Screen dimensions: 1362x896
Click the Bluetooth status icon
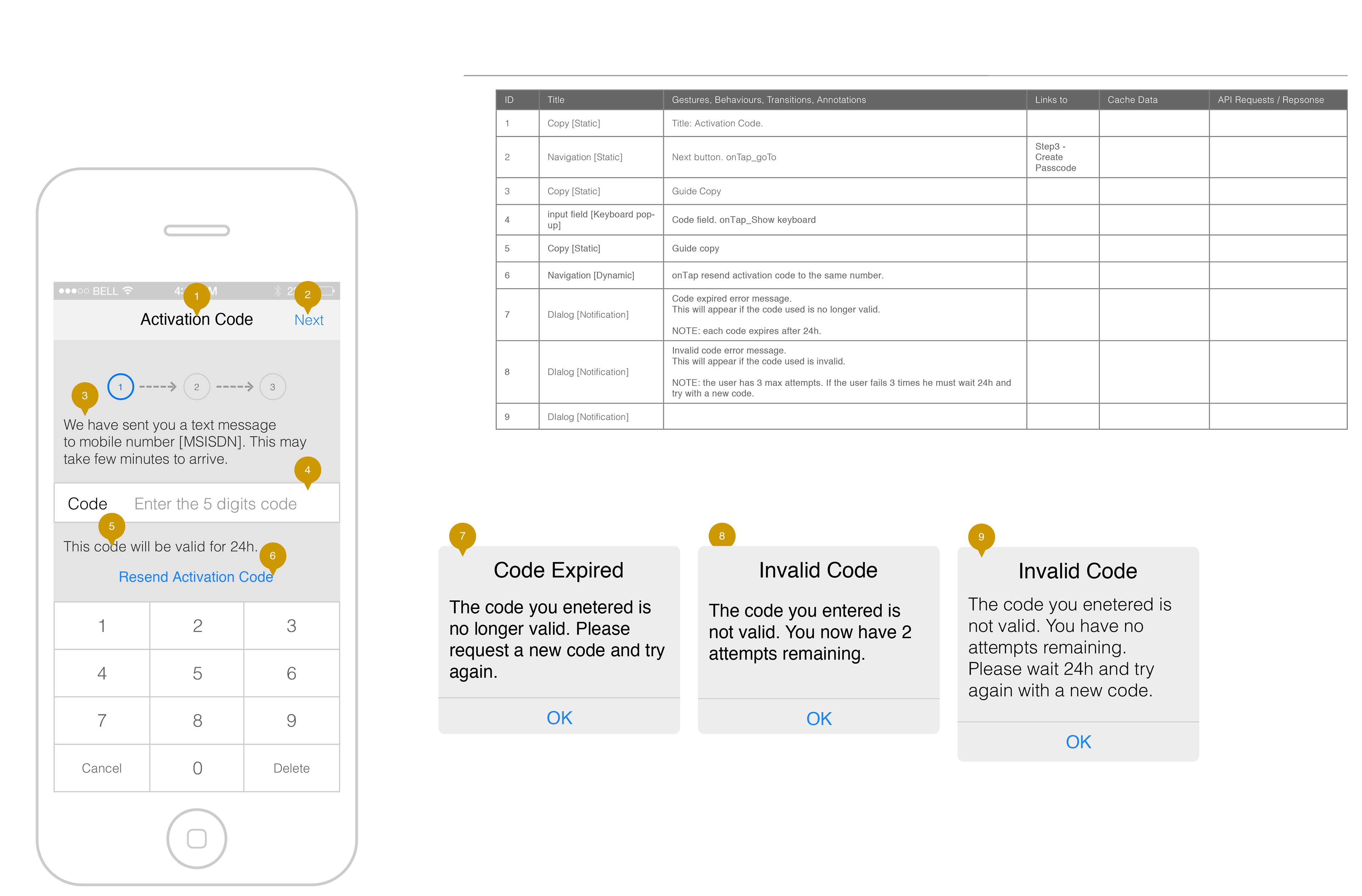coord(278,291)
